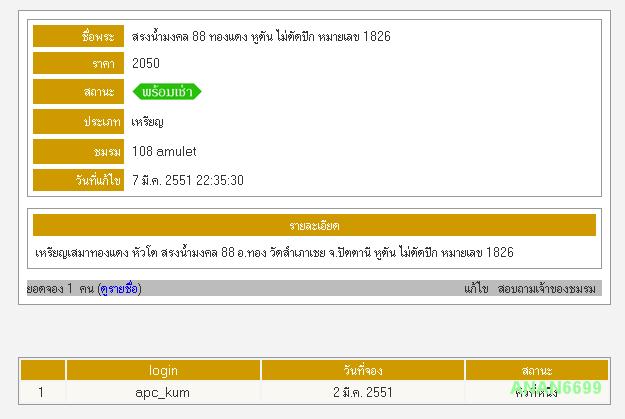
Task: Click the login column header
Action: pyautogui.click(x=163, y=370)
